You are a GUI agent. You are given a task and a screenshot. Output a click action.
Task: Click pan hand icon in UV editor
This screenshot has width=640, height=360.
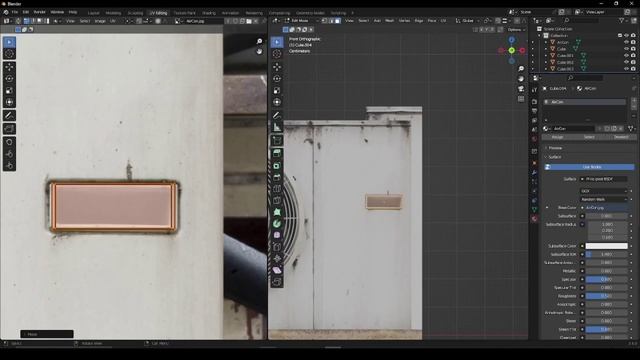tap(259, 51)
